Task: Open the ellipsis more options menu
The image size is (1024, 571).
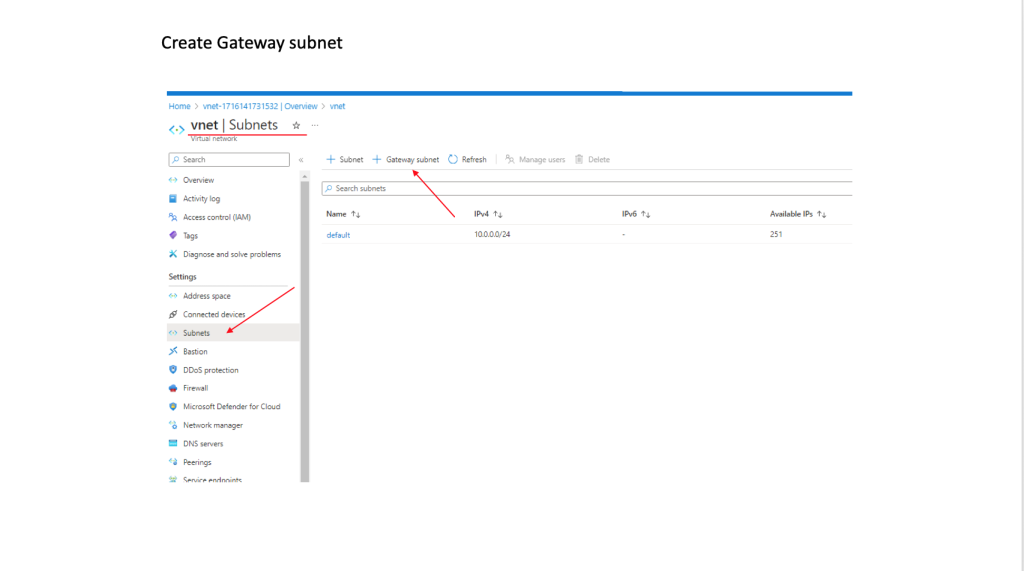Action: [x=315, y=126]
